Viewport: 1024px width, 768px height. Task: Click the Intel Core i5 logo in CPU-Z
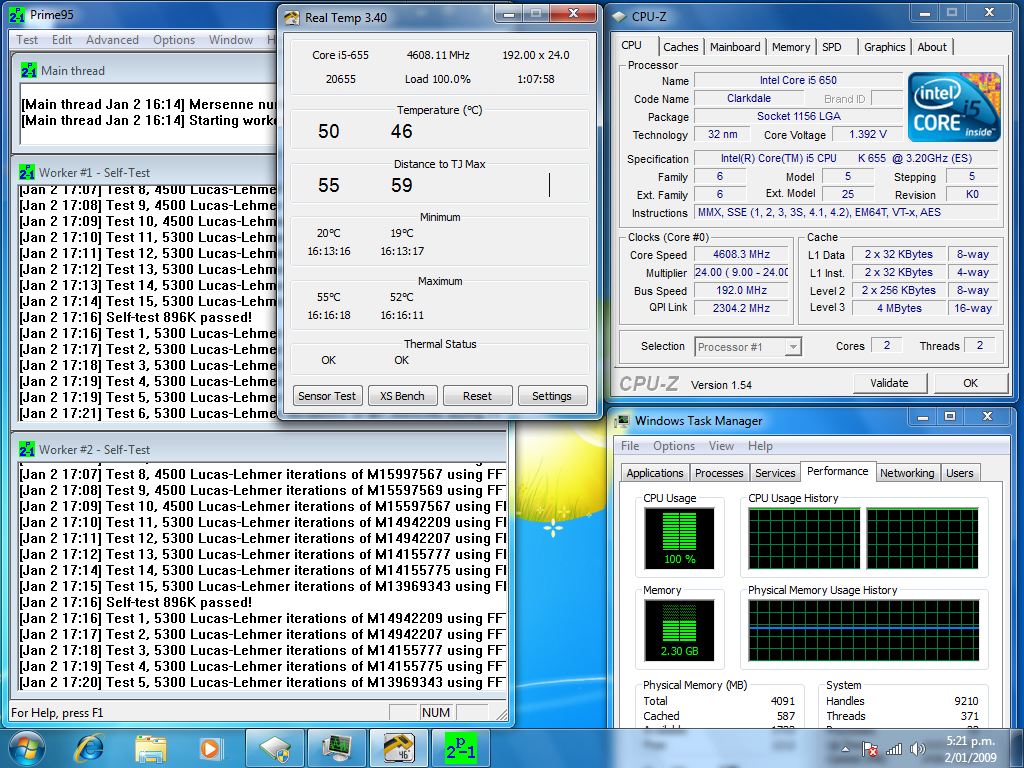coord(953,107)
